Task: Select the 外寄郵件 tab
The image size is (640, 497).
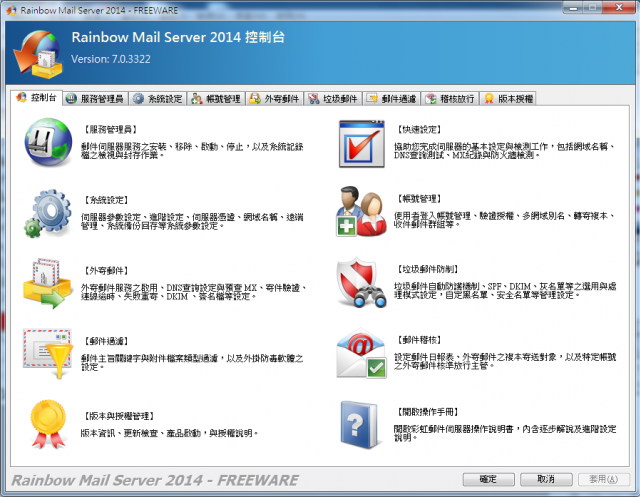Action: pyautogui.click(x=275, y=99)
